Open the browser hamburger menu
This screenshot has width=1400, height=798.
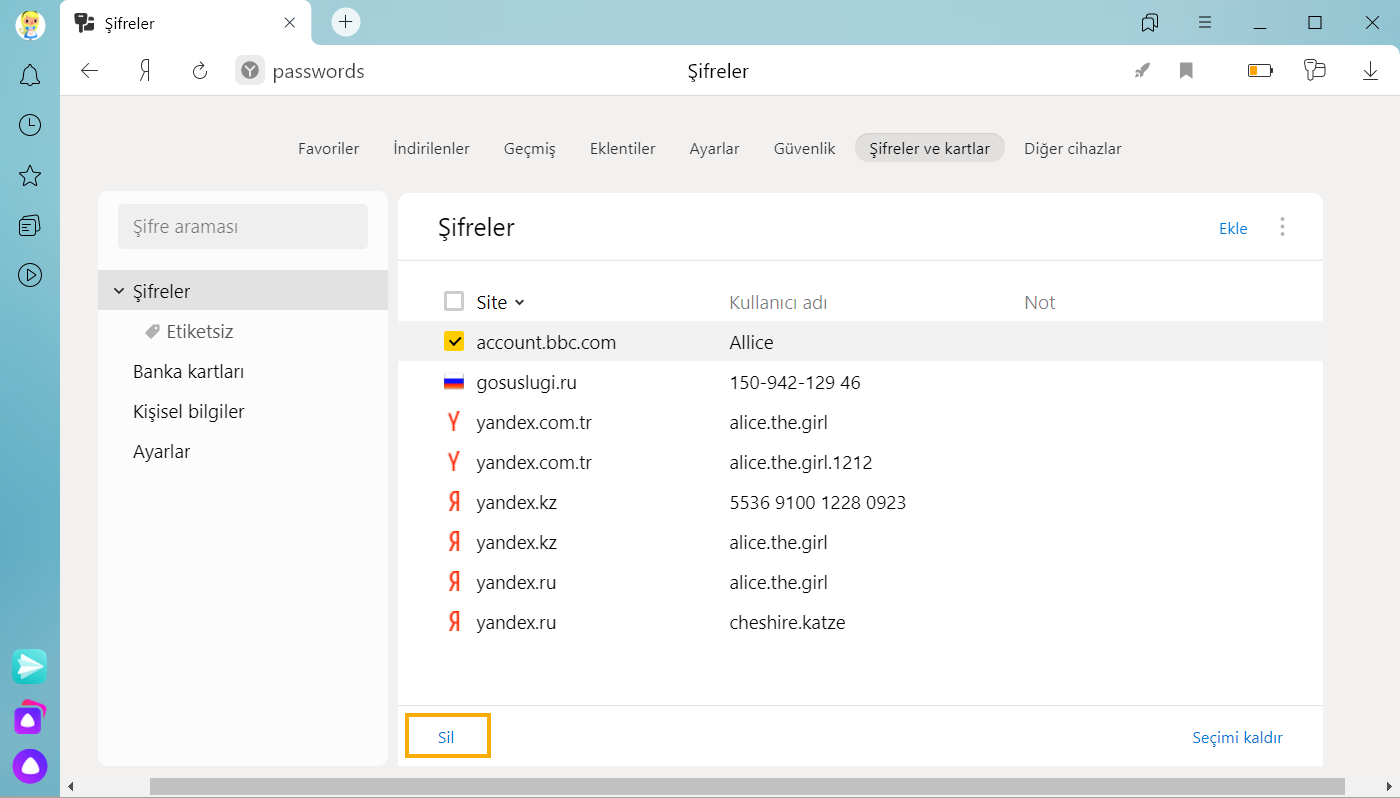[1205, 22]
